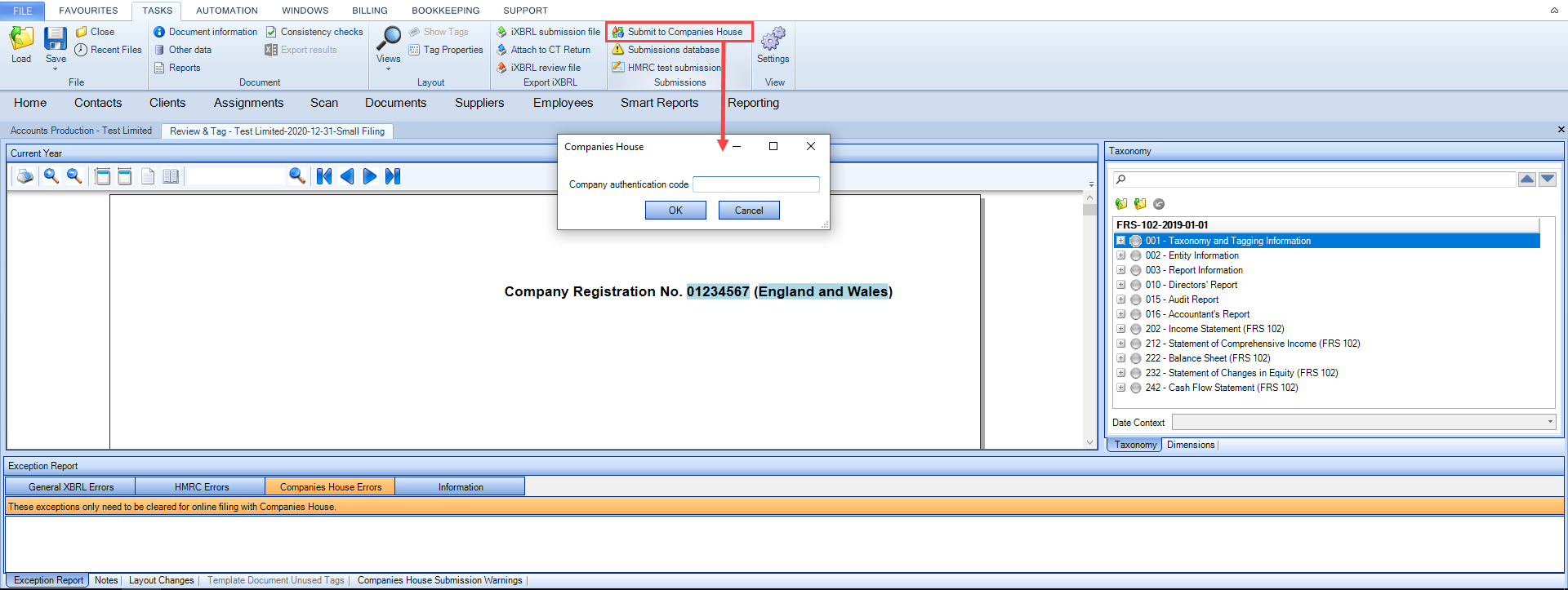This screenshot has width=1568, height=590.
Task: Click the taxonomy search down arrow
Action: coord(1548,180)
